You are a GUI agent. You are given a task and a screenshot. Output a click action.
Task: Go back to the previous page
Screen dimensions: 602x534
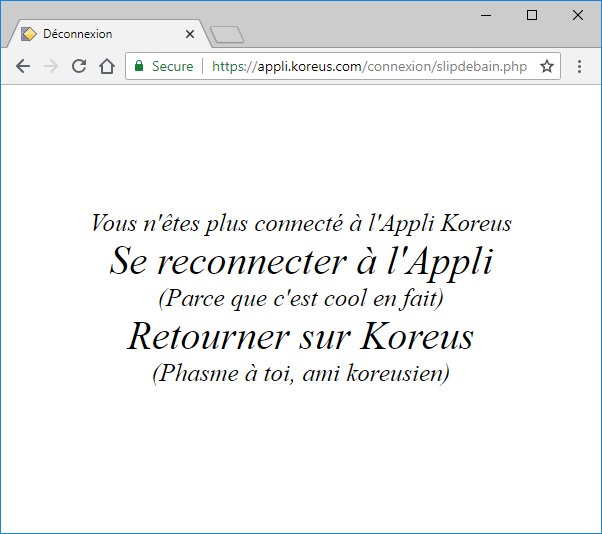tap(23, 66)
